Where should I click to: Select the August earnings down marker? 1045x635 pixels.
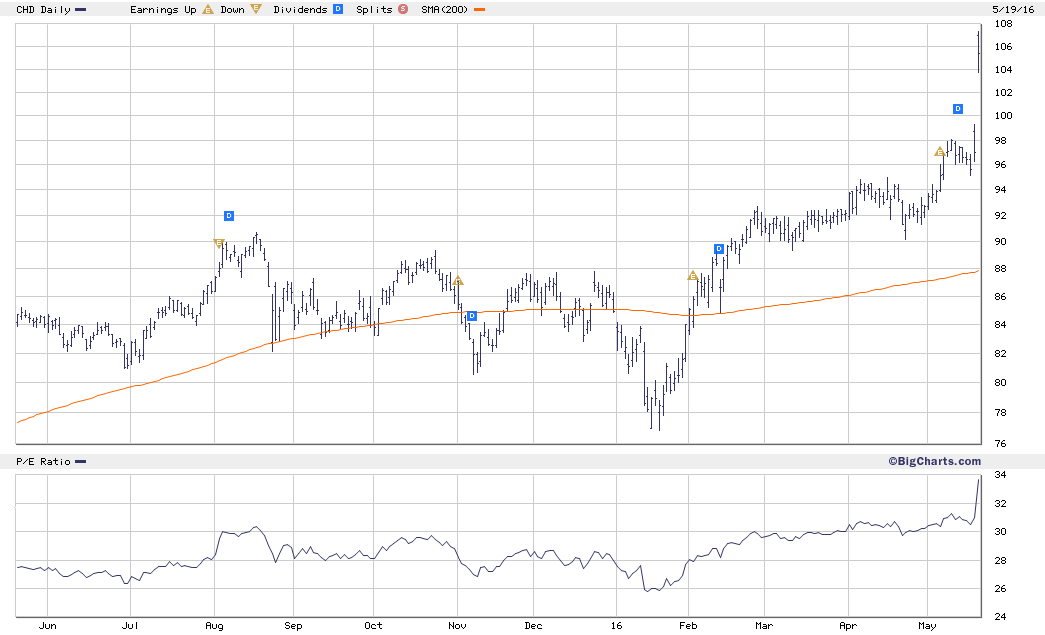click(219, 243)
